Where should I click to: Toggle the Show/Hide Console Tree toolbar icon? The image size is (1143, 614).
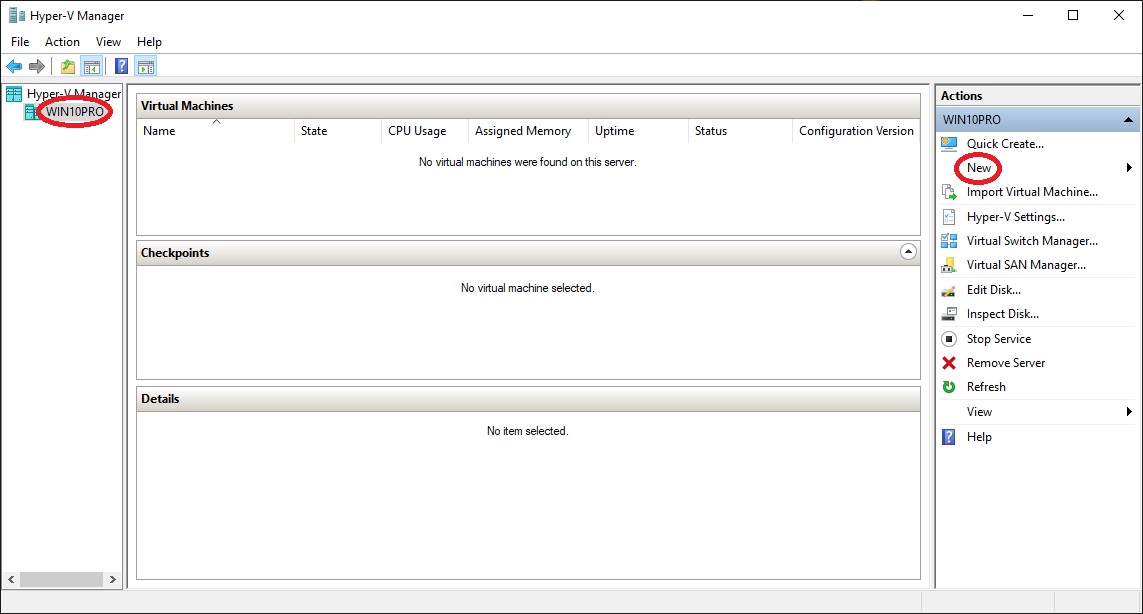click(x=92, y=67)
